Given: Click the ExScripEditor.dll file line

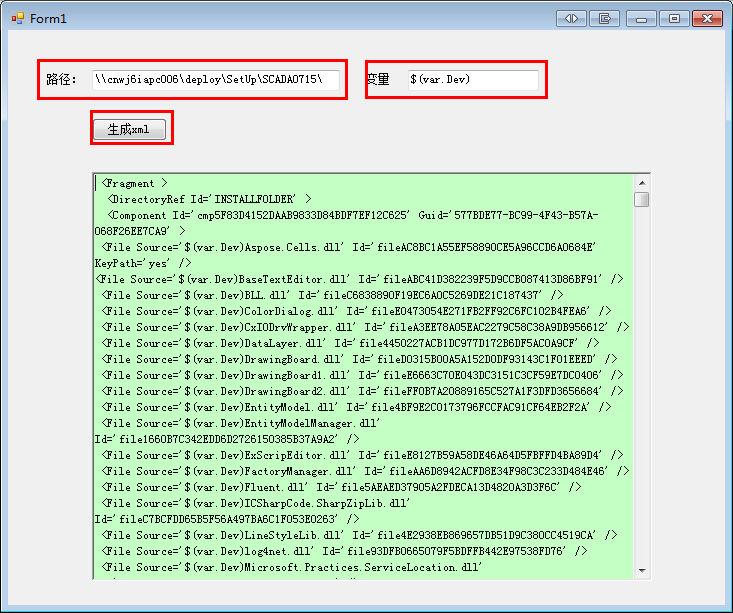Looking at the screenshot, I should coord(362,455).
